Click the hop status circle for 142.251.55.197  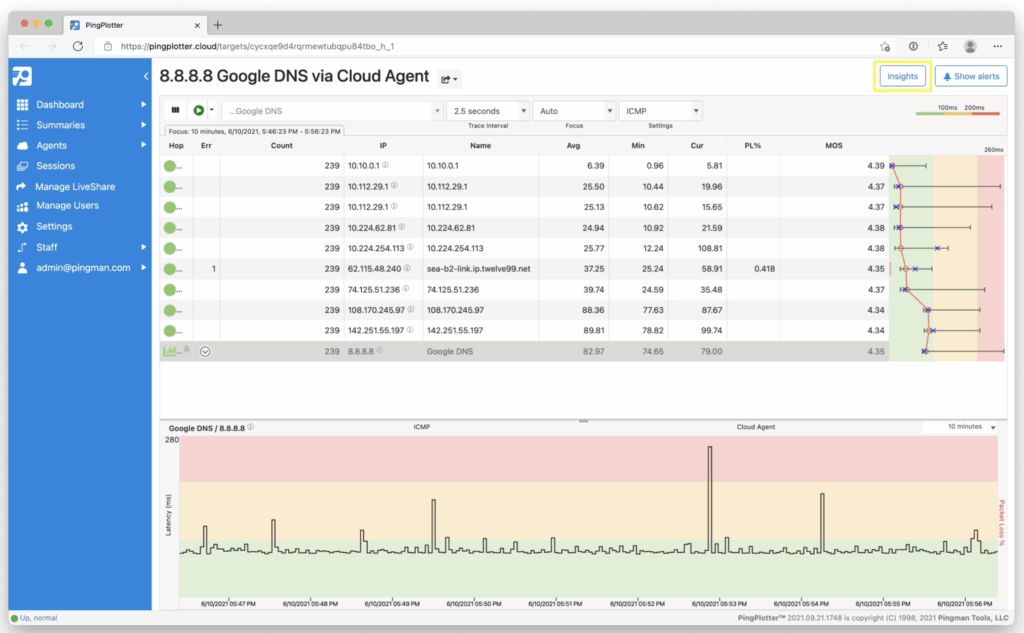170,331
